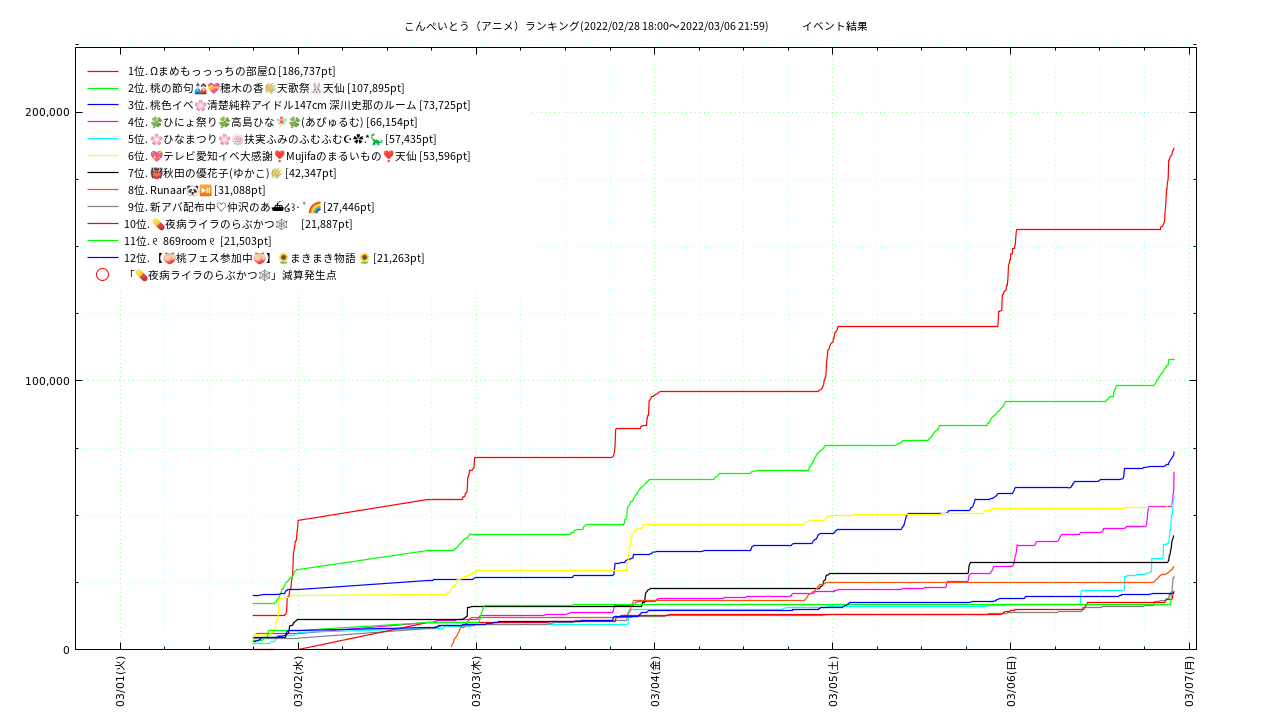The width and height of the screenshot is (1280, 720).
Task: Select legend entry 3位 桃色イベ 深川史那のルーム
Action: (298, 105)
